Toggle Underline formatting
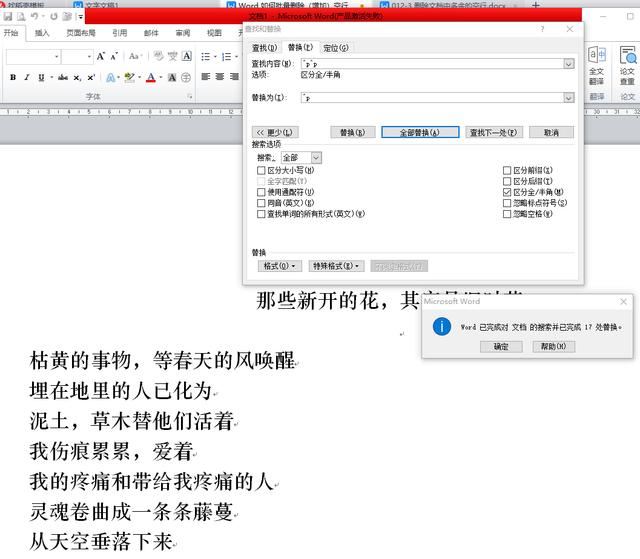640x559 pixels. click(41, 77)
